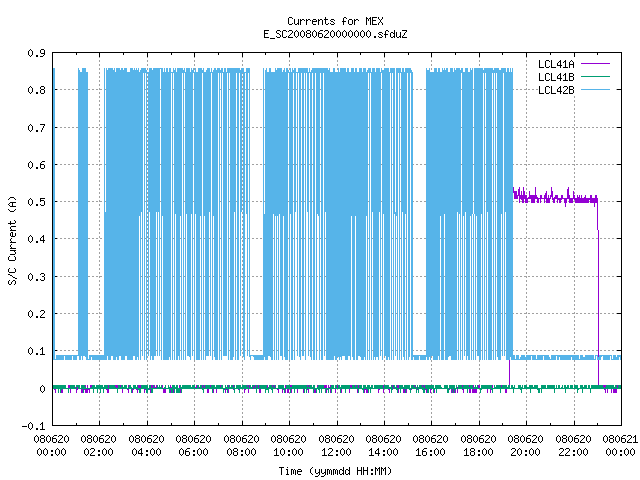
Task: Select the file name E_SC20080620000000.sfduZ
Action: pos(335,34)
